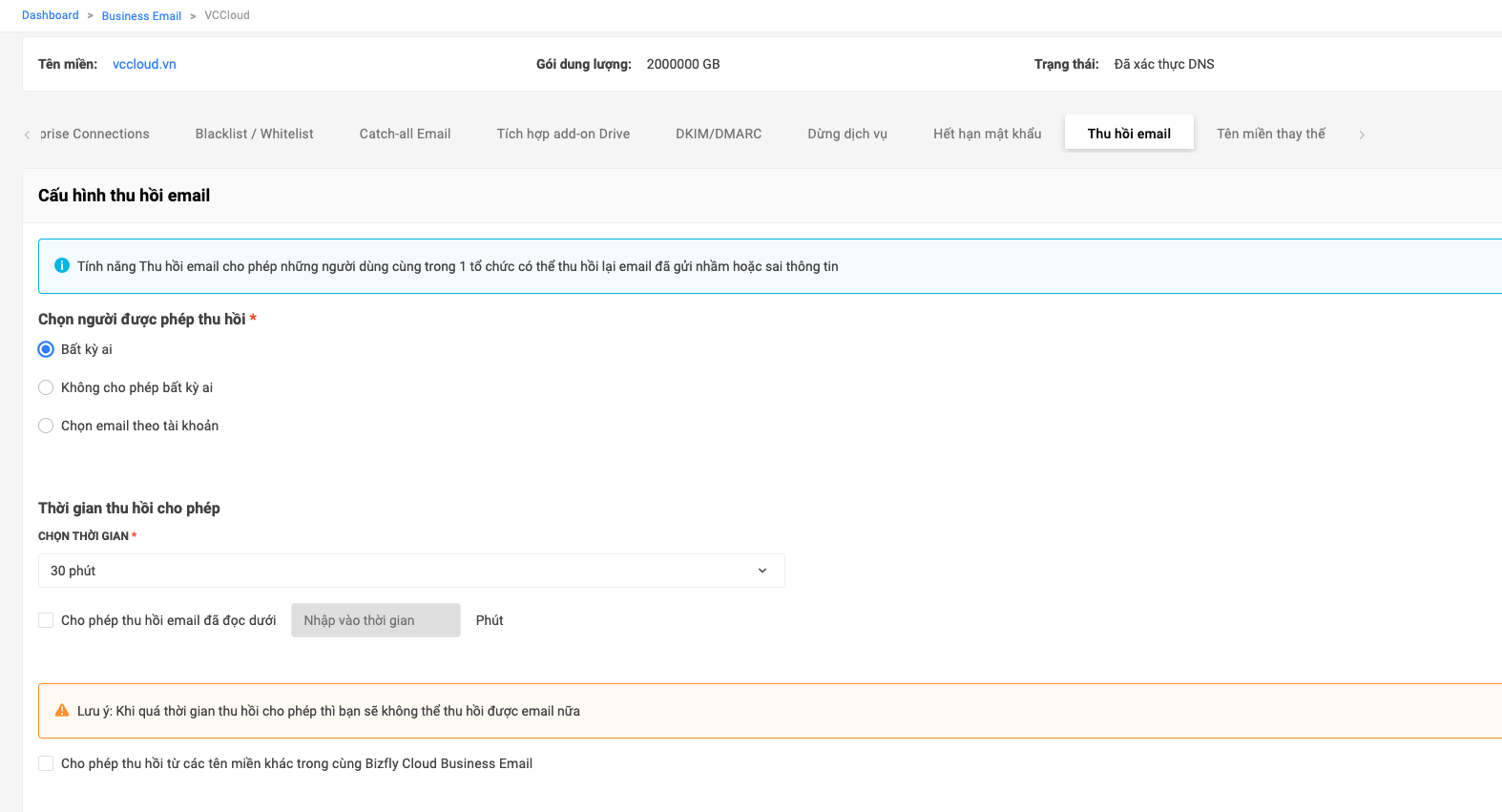Switch to Enterprise Connections tab
This screenshot has width=1502, height=812.
pyautogui.click(x=94, y=134)
